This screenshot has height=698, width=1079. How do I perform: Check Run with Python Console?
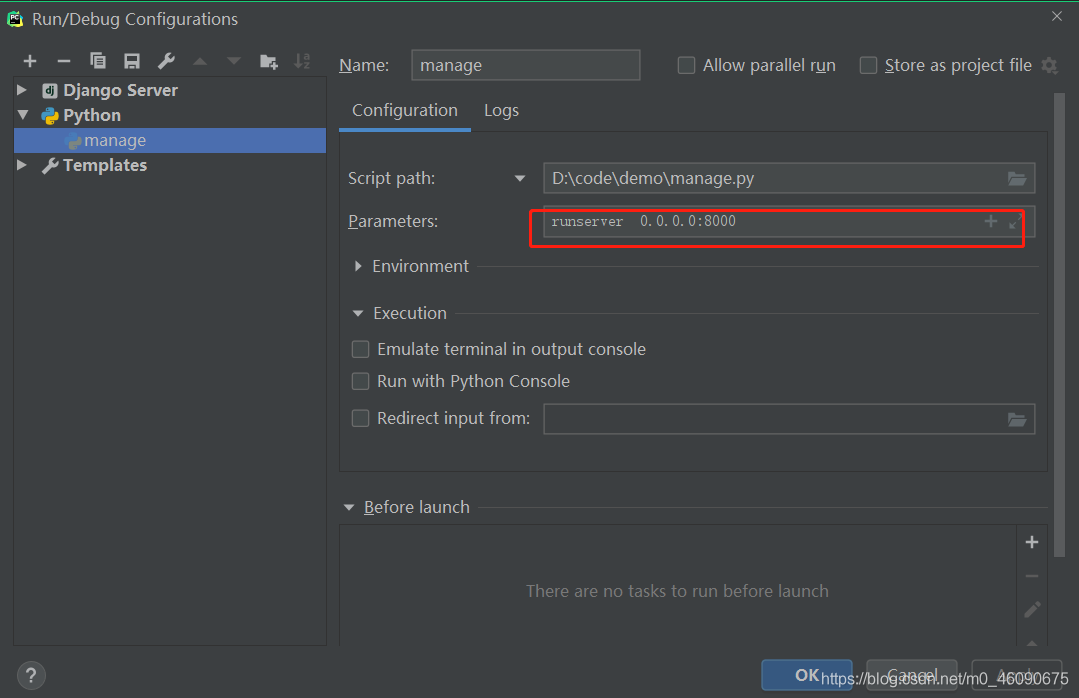pos(361,381)
